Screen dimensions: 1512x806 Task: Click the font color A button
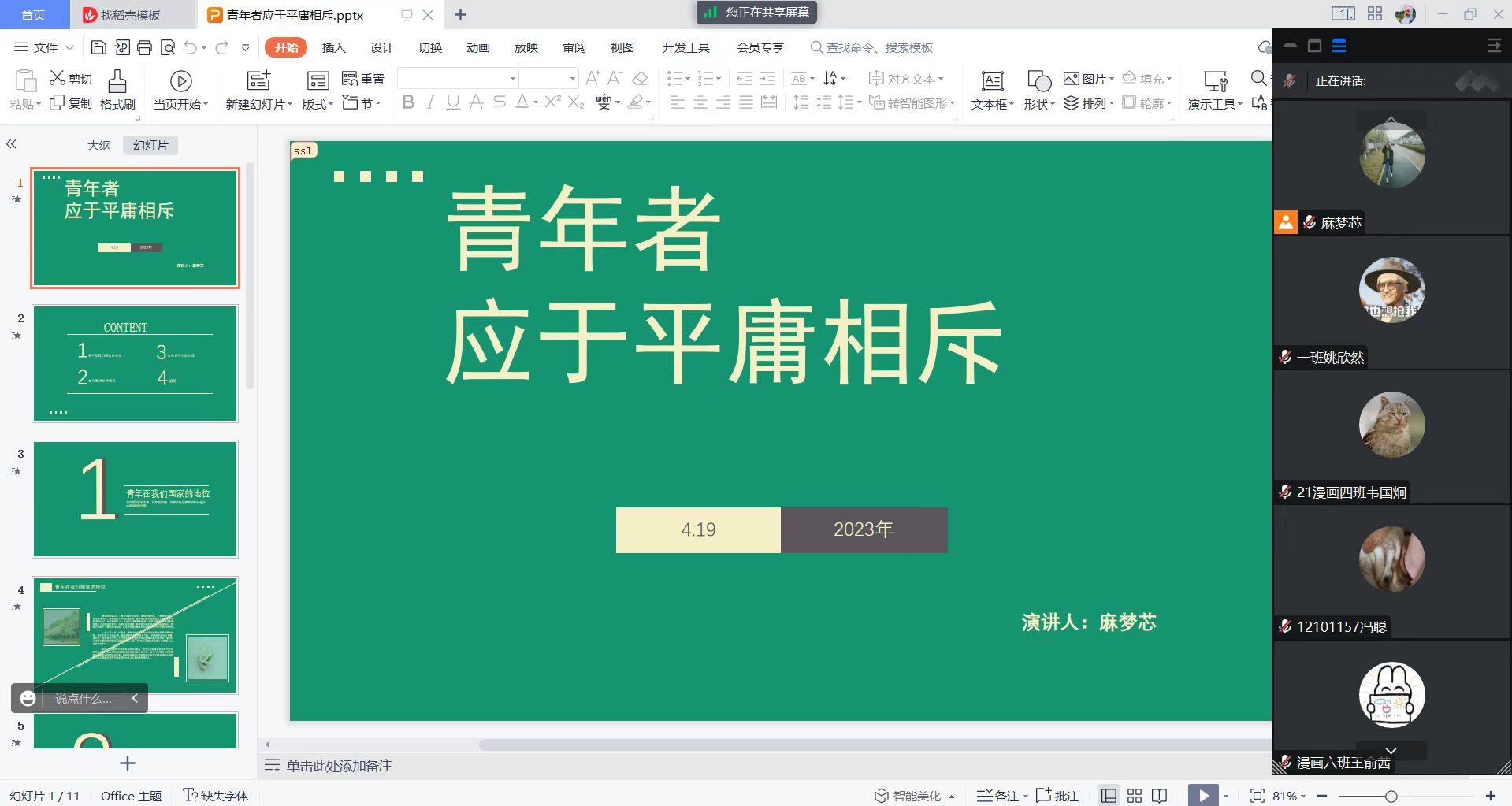(522, 102)
